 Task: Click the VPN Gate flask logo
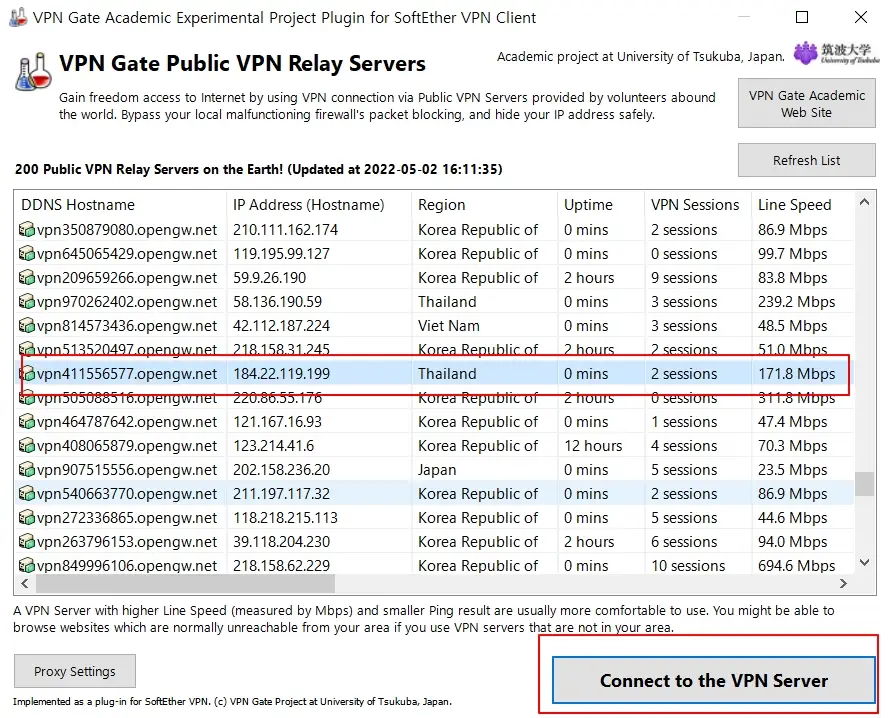tap(33, 71)
